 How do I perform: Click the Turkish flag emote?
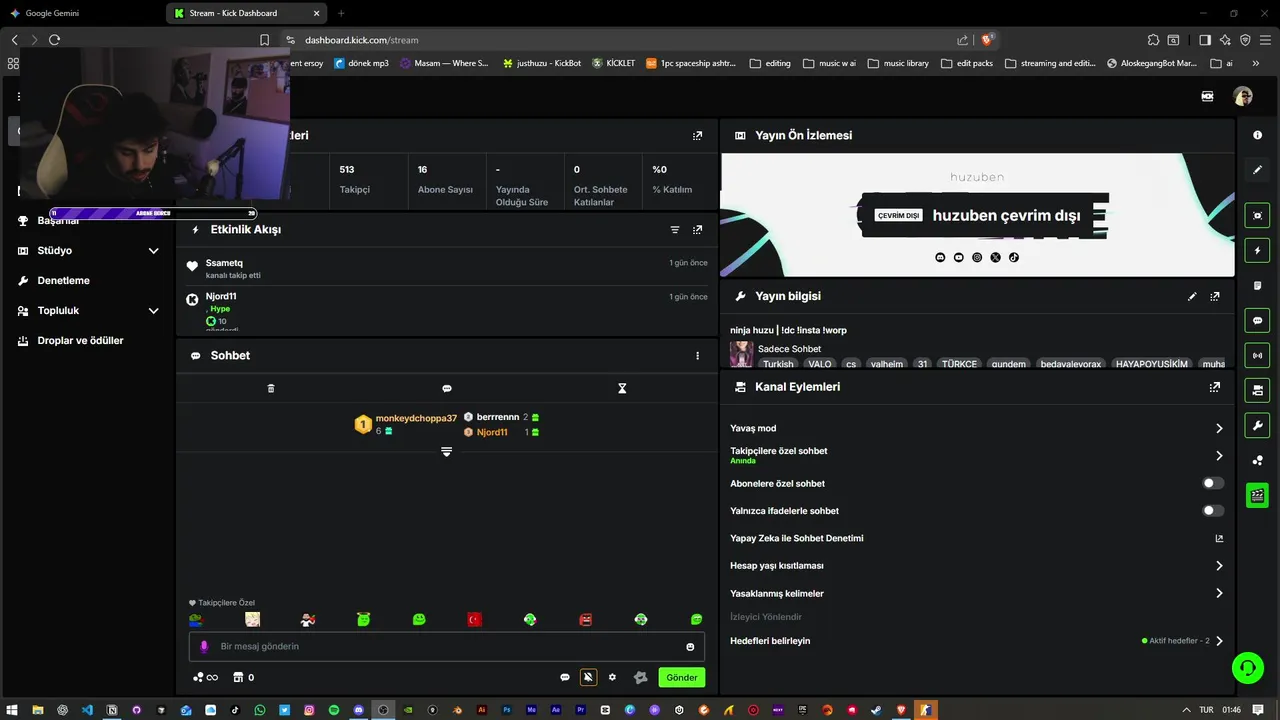pyautogui.click(x=475, y=620)
